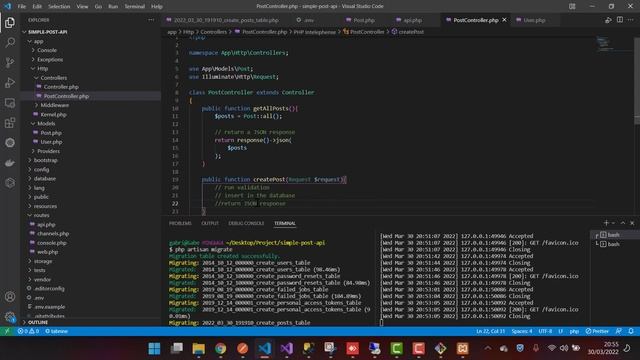
Task: Open the volume control in system tray
Action: (x=564, y=348)
